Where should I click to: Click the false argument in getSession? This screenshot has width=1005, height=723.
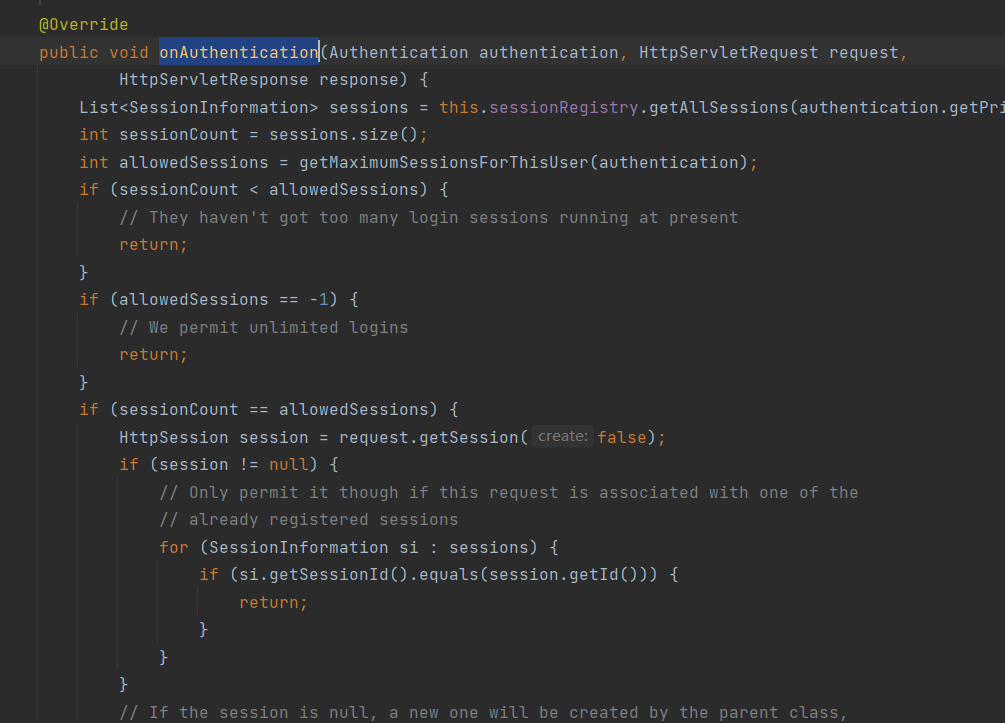[621, 437]
